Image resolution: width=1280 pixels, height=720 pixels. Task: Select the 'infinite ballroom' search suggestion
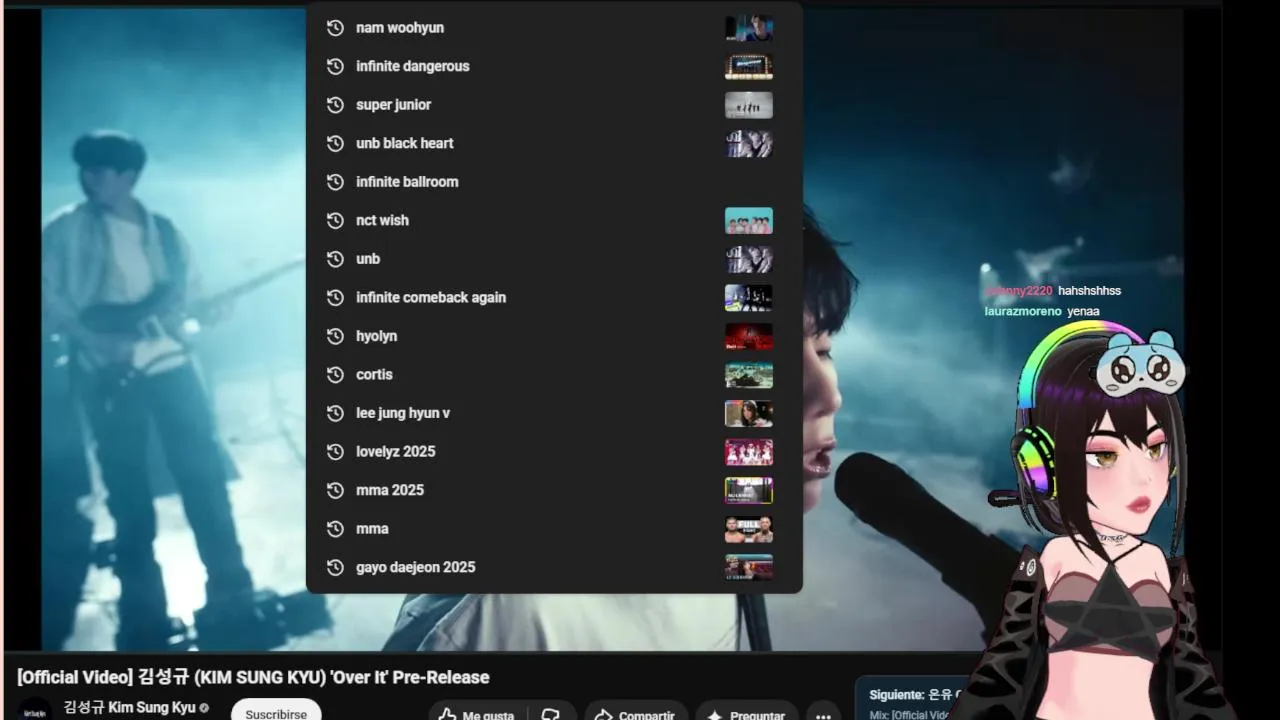point(554,182)
